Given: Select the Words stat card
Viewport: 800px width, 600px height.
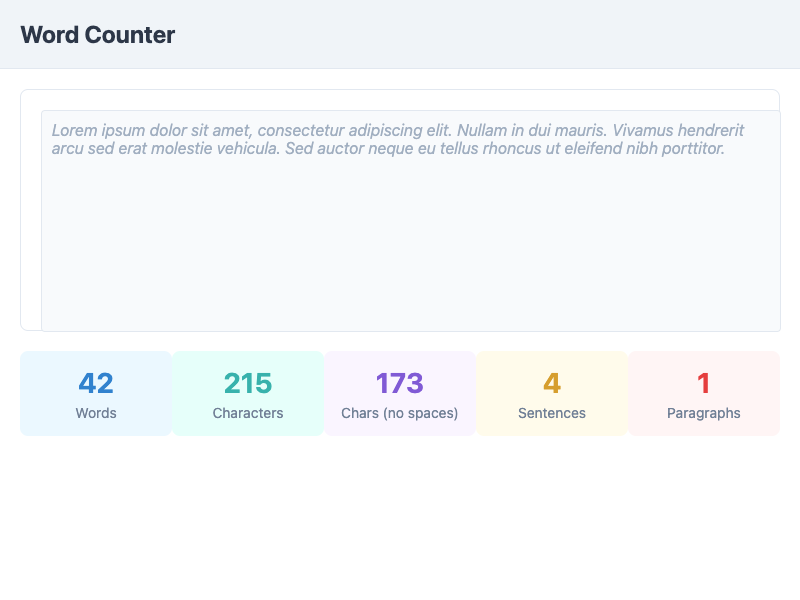Looking at the screenshot, I should tap(96, 392).
